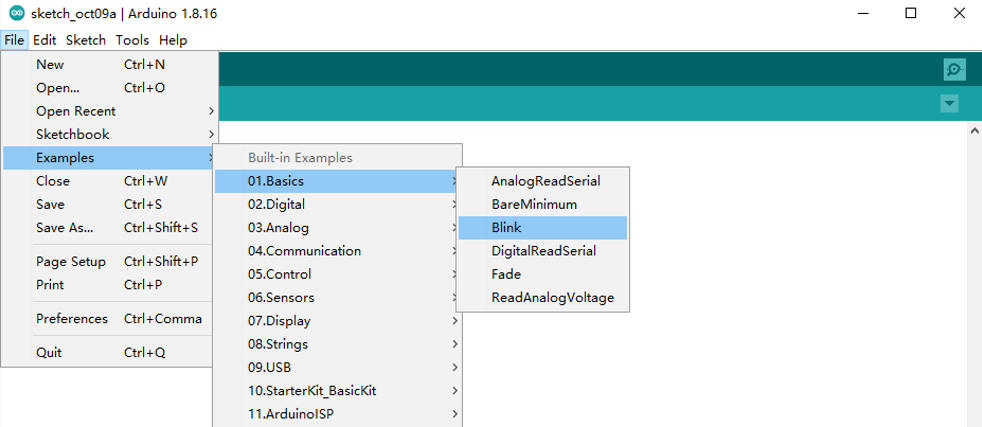982x427 pixels.
Task: Close the Arduino window
Action: tap(959, 13)
